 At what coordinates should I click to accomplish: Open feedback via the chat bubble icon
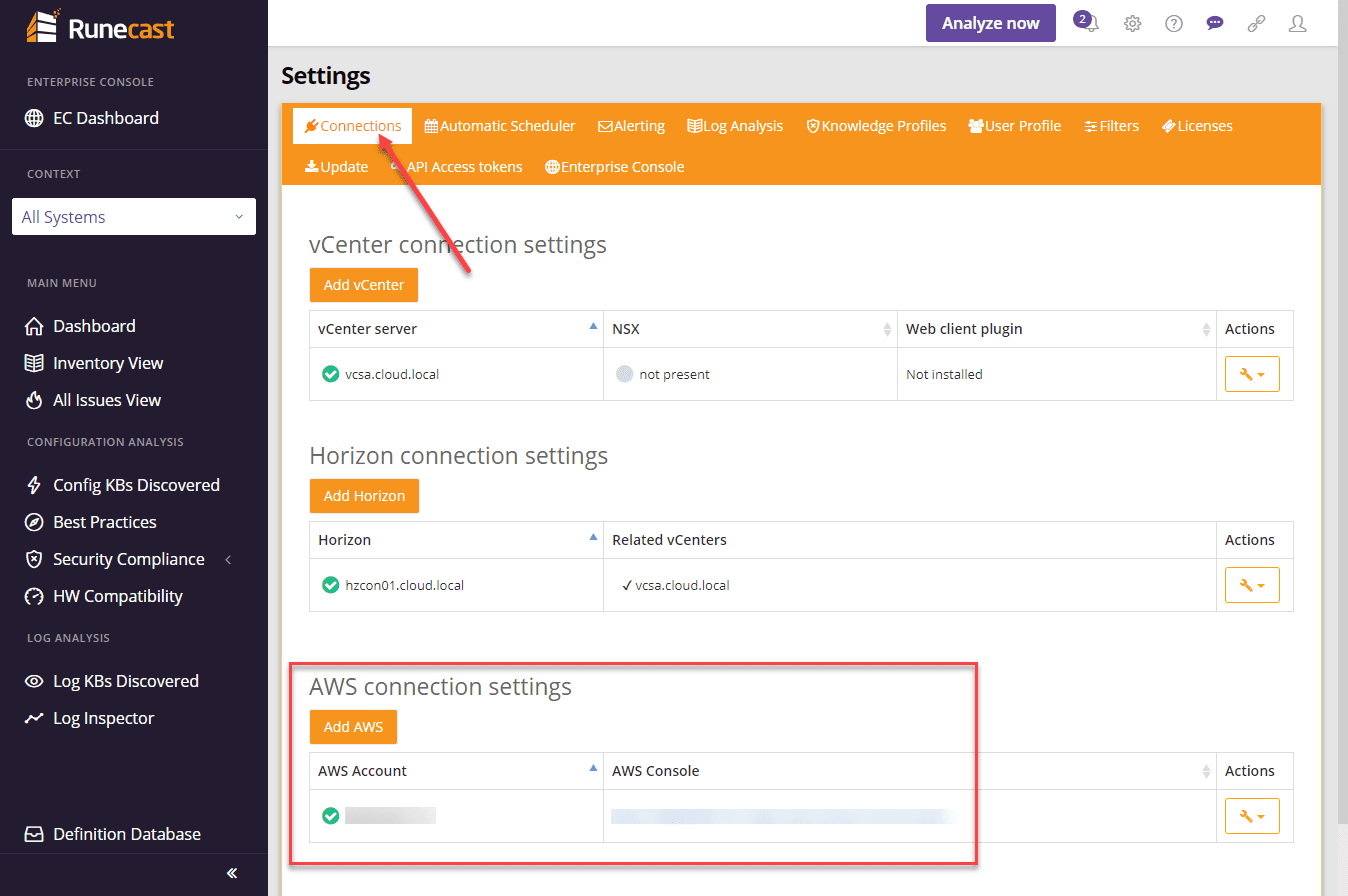(1214, 22)
